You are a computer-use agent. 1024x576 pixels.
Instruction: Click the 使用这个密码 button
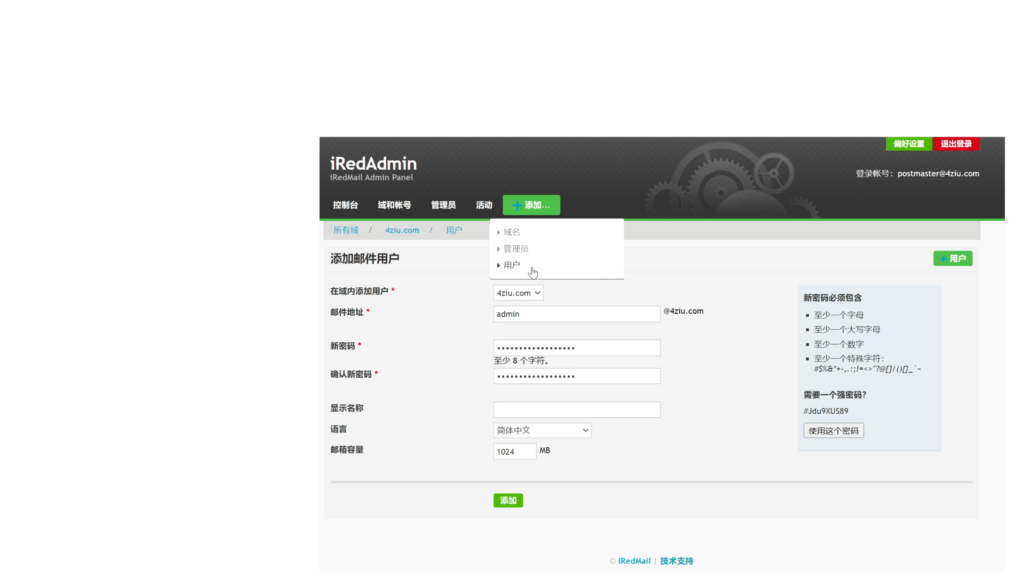tap(833, 430)
